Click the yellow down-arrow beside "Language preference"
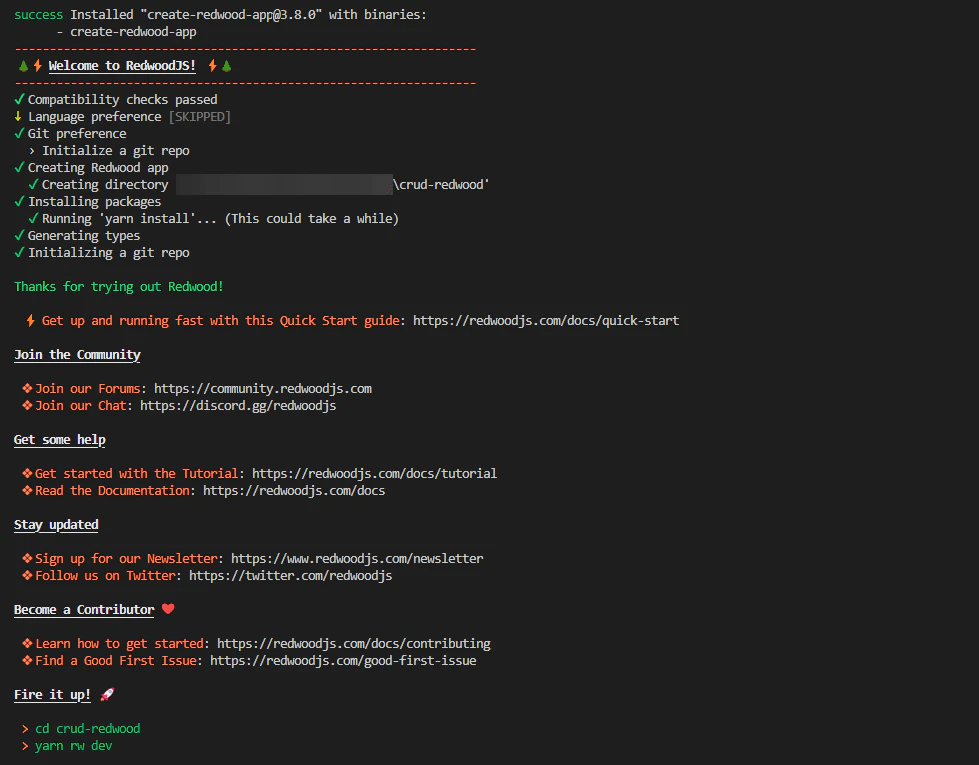 [x=18, y=116]
